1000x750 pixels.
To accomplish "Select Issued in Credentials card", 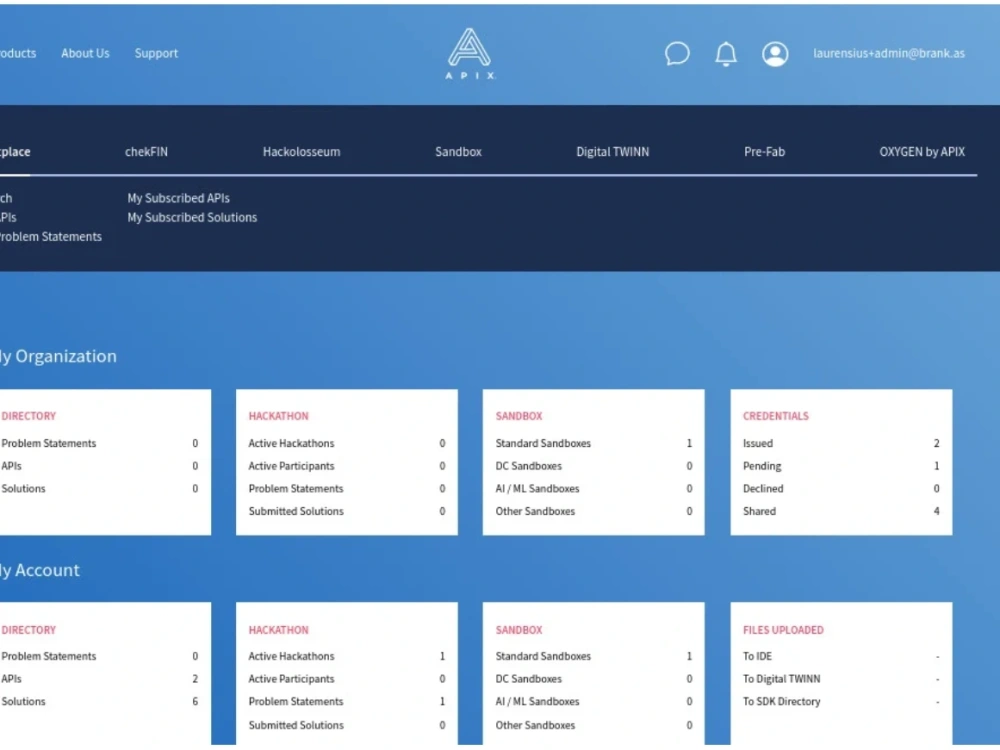I will tap(841, 443).
